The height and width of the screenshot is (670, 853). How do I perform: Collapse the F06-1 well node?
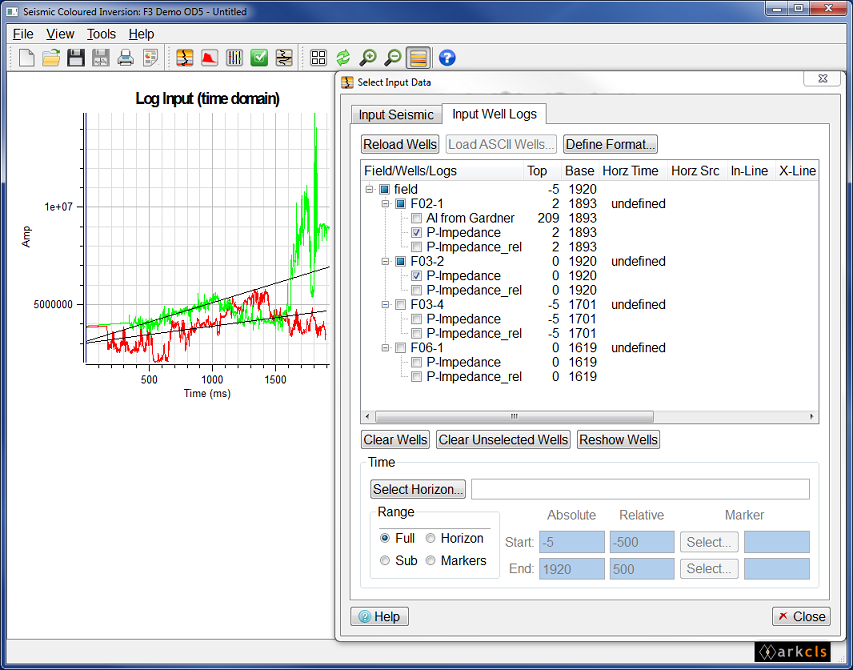tap(385, 348)
